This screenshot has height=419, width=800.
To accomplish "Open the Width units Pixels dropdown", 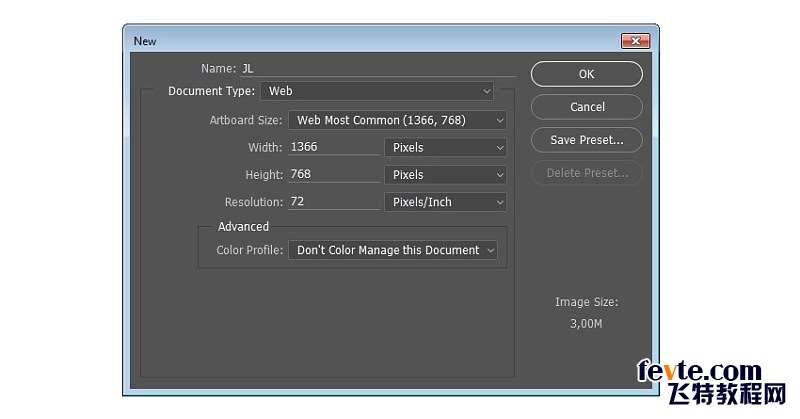I will click(x=445, y=147).
